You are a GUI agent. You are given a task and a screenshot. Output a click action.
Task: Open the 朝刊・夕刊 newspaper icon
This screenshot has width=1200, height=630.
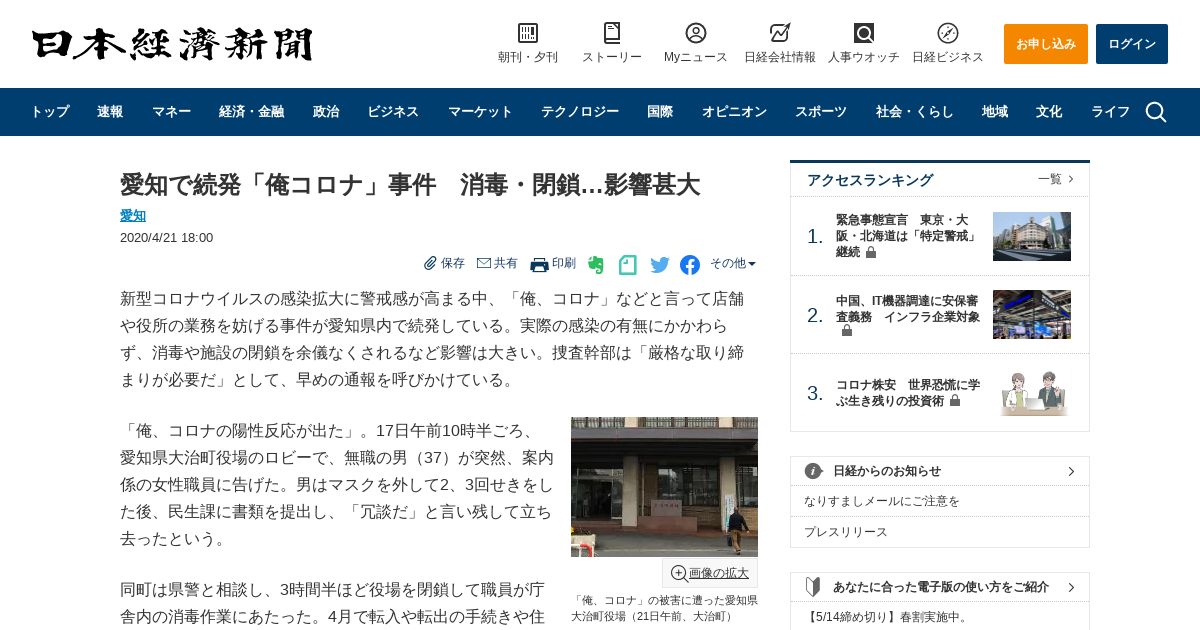click(x=528, y=33)
